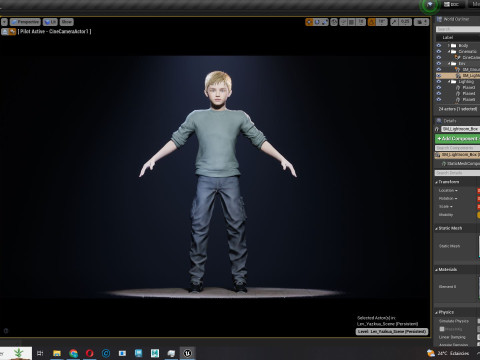
Task: Collapse the Materials section
Action: pos(436,269)
